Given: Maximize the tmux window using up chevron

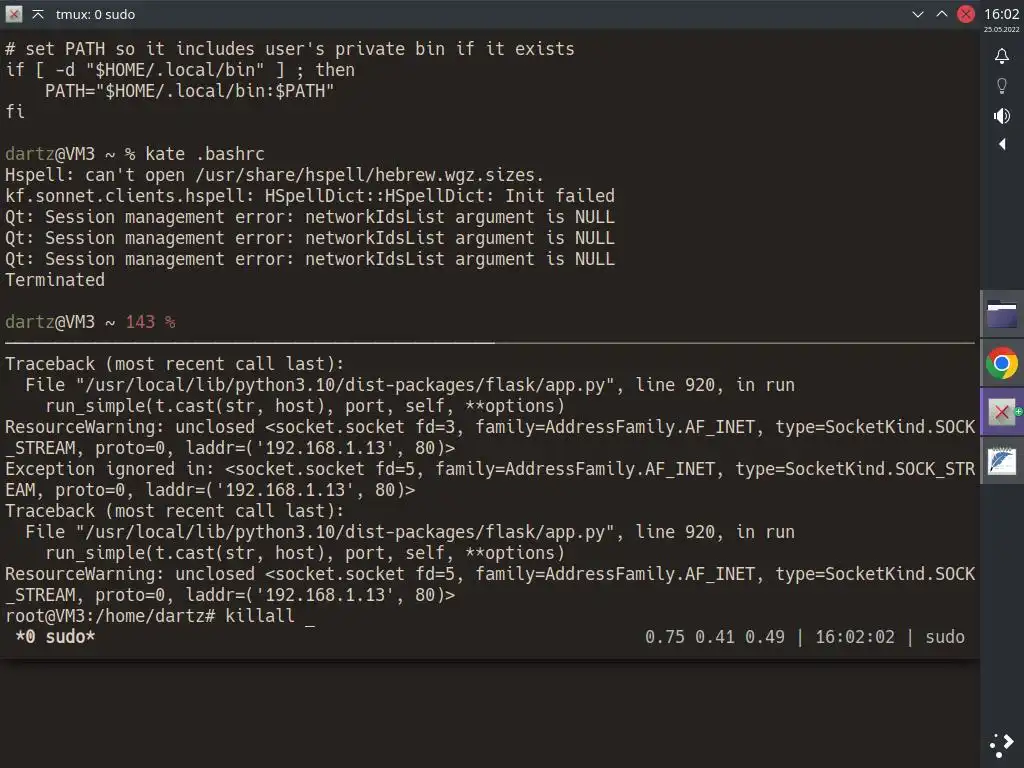Looking at the screenshot, I should click(942, 14).
